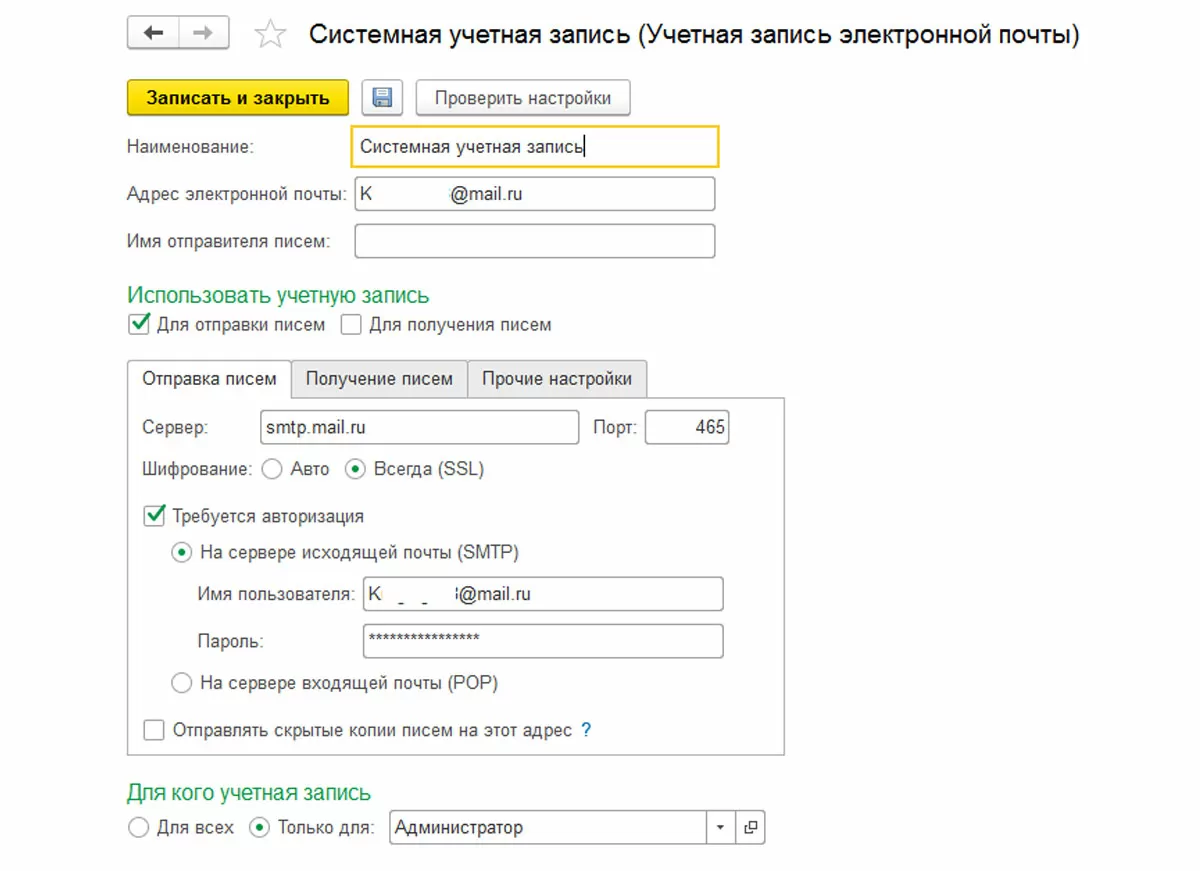
Task: Open the Прочие настройки tab
Action: click(x=556, y=379)
